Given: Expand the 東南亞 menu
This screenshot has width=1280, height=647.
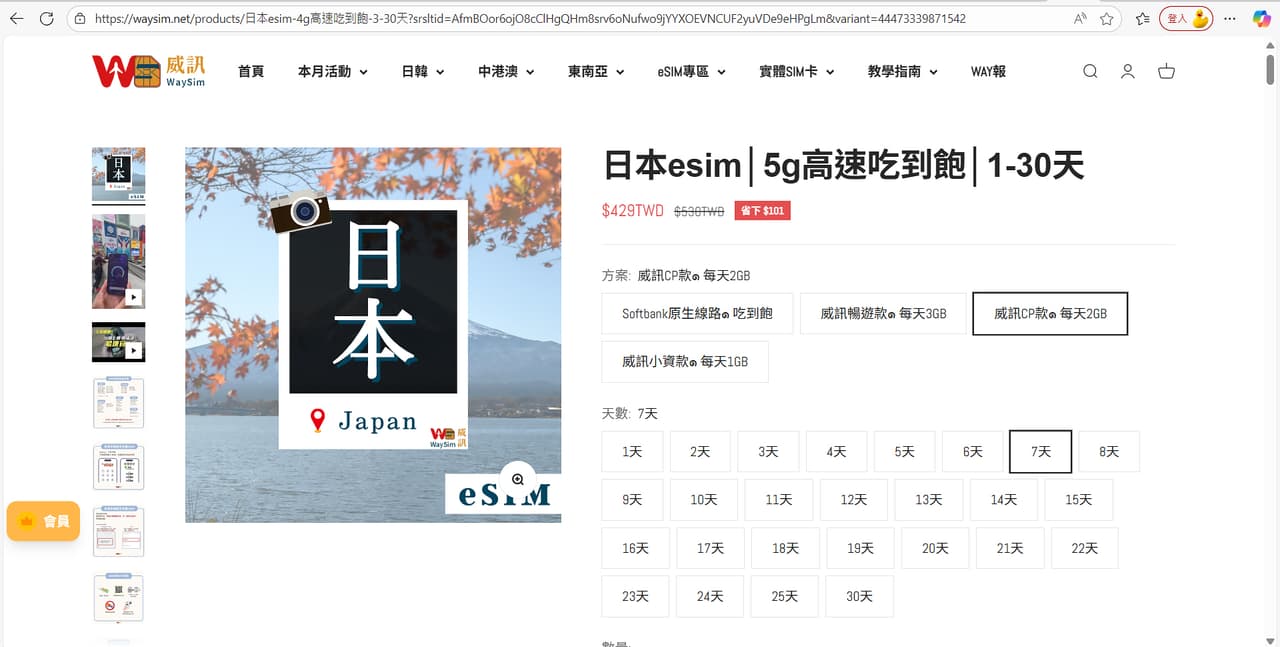Looking at the screenshot, I should click(596, 71).
